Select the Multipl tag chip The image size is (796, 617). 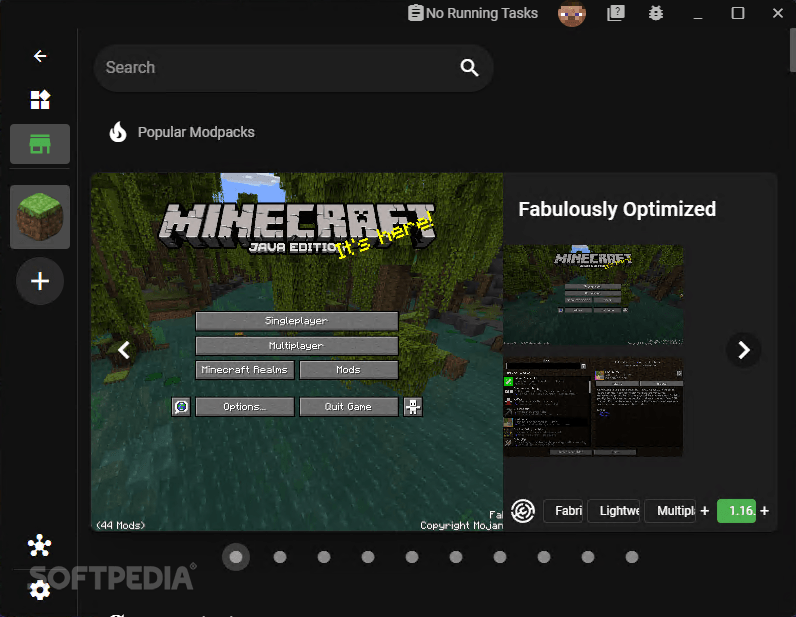(670, 510)
